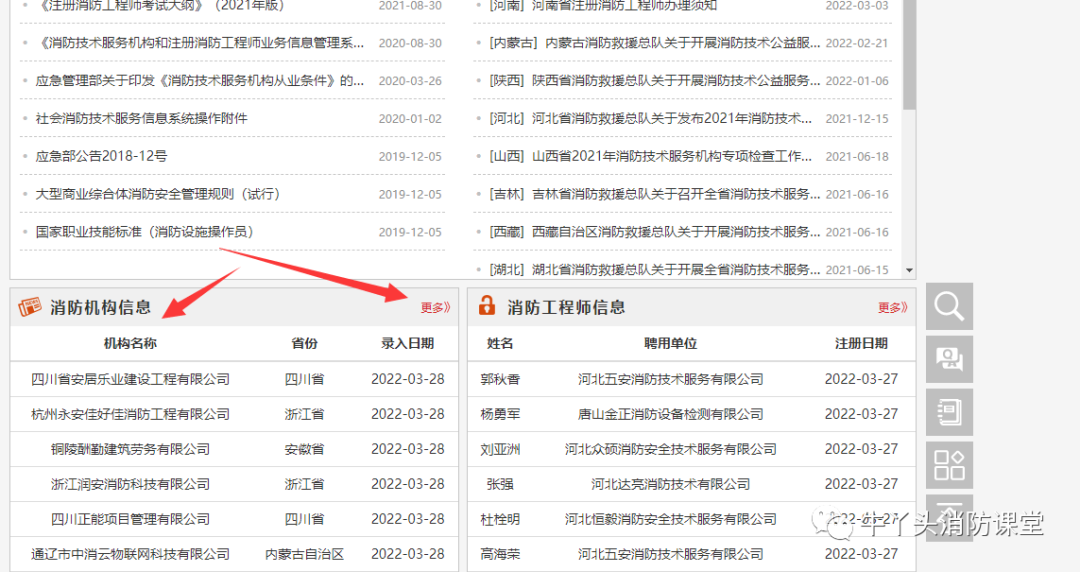Open the [陕西] 陕西省消防救援总队 notice

(x=654, y=81)
